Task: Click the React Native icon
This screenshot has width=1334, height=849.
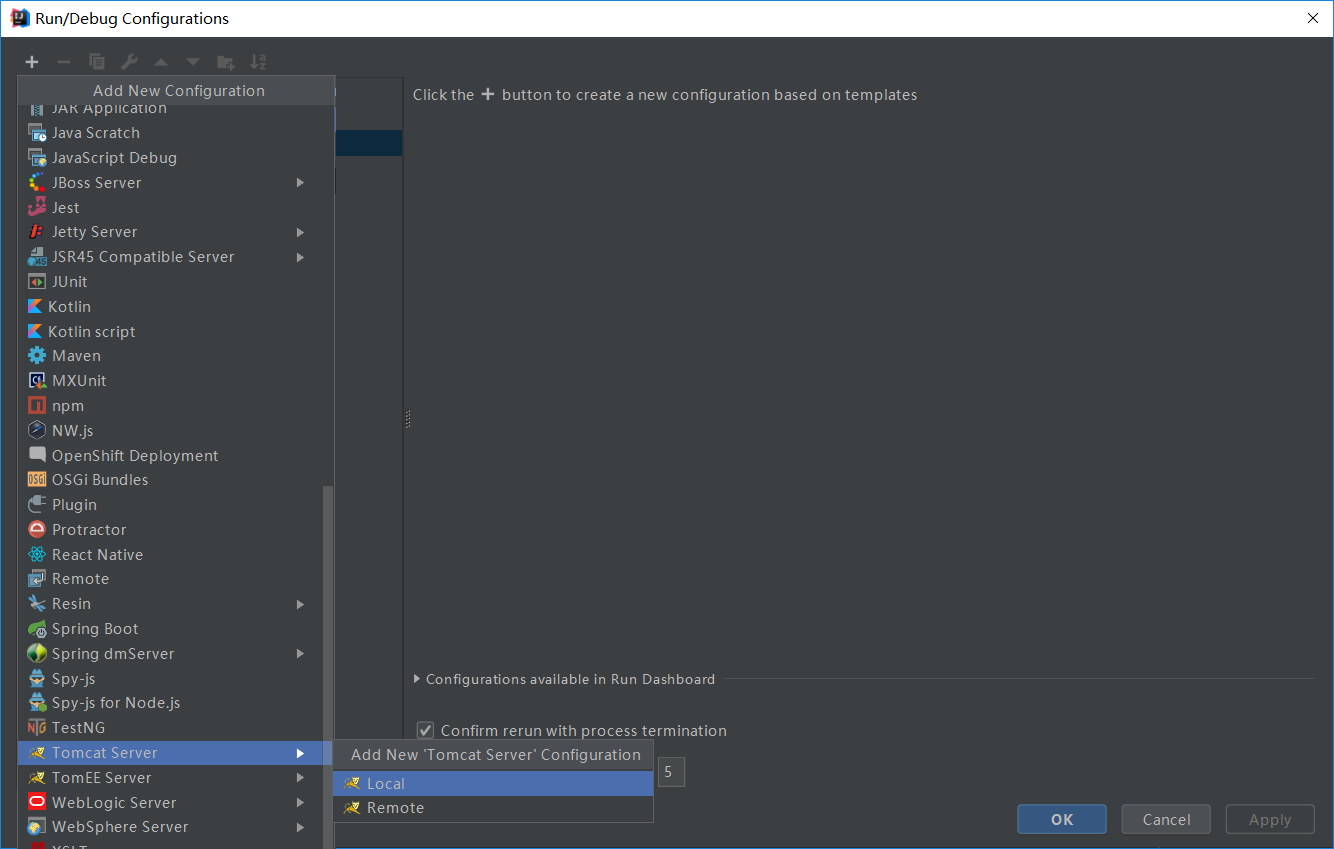Action: click(37, 555)
